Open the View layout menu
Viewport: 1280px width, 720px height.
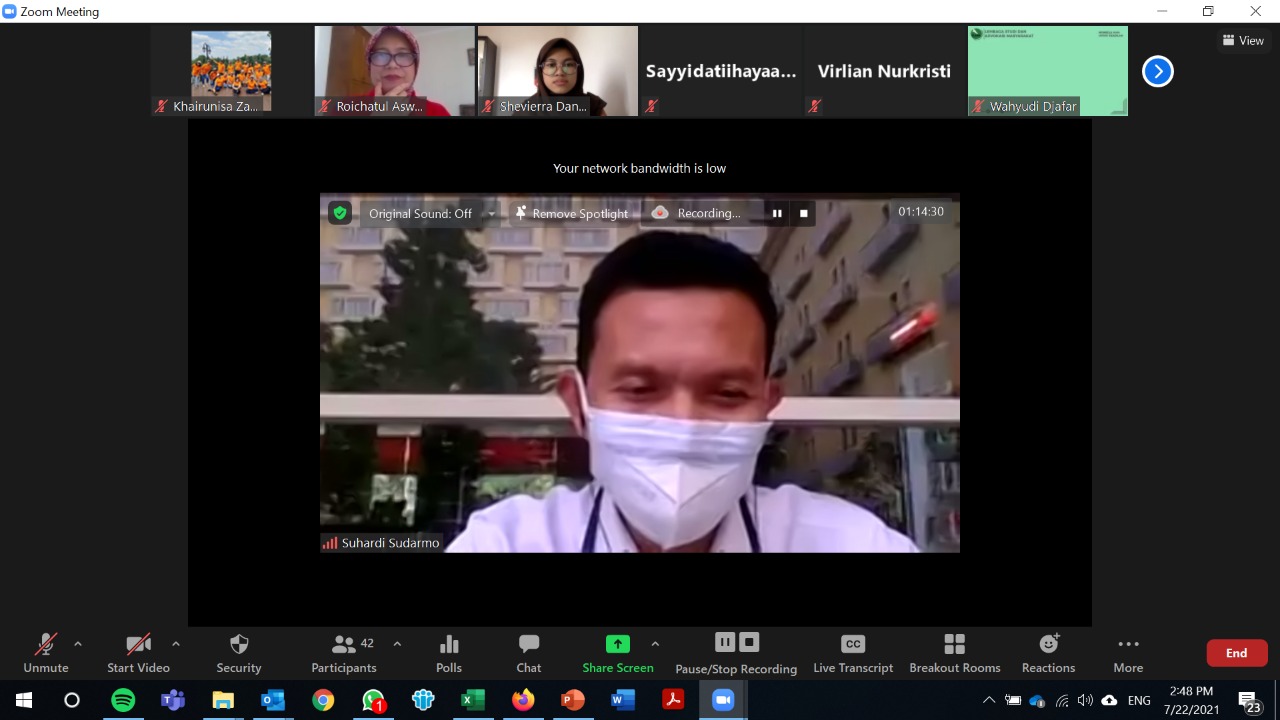tap(1243, 41)
